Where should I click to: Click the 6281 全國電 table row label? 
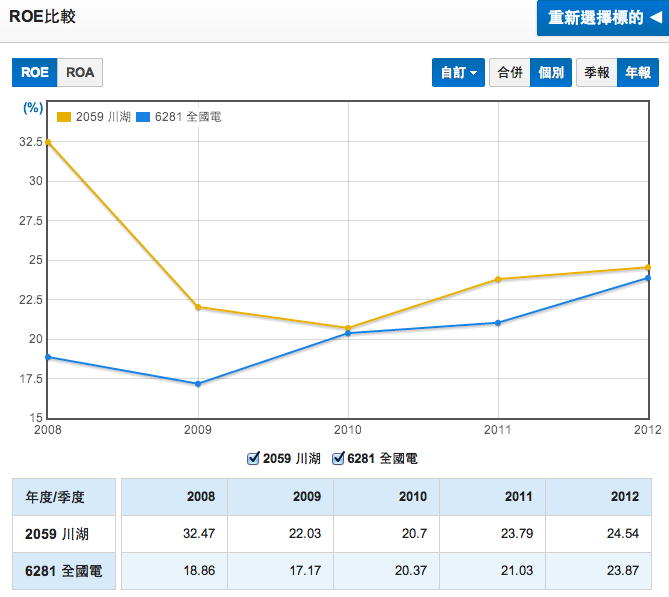[x=62, y=571]
